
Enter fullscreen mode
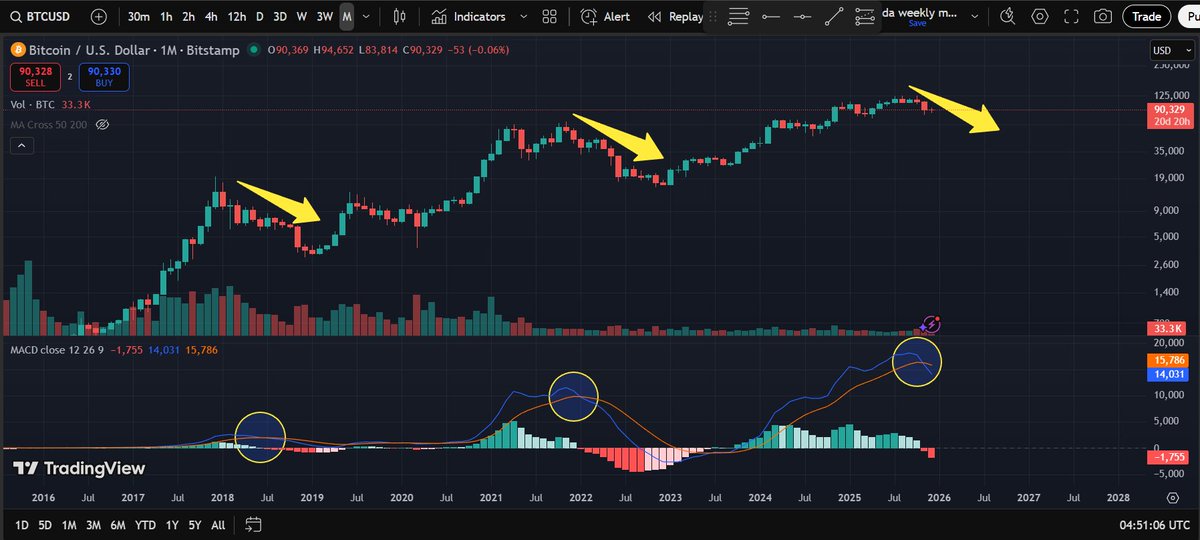coord(1071,17)
